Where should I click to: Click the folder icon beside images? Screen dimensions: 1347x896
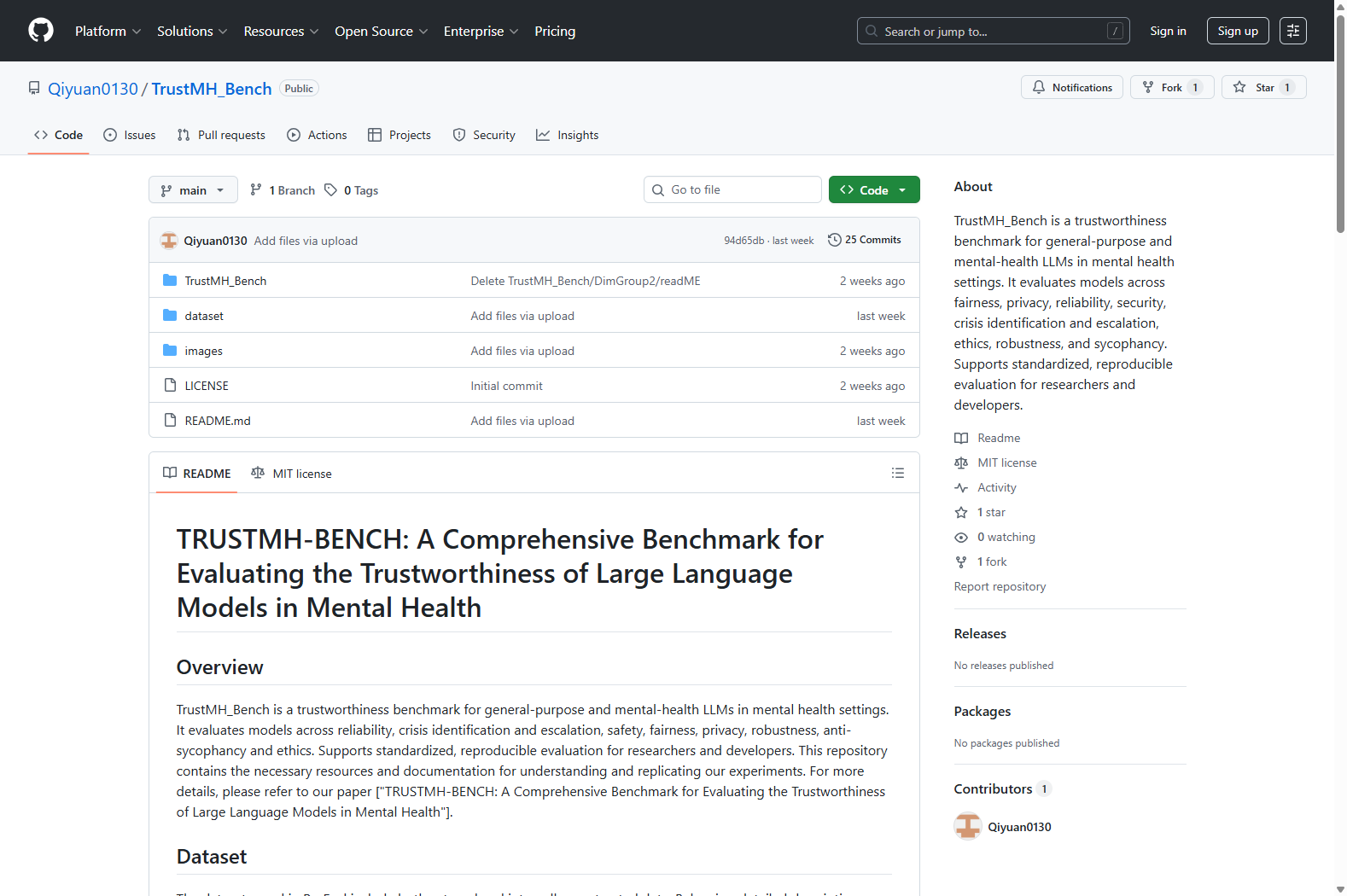pyautogui.click(x=170, y=351)
